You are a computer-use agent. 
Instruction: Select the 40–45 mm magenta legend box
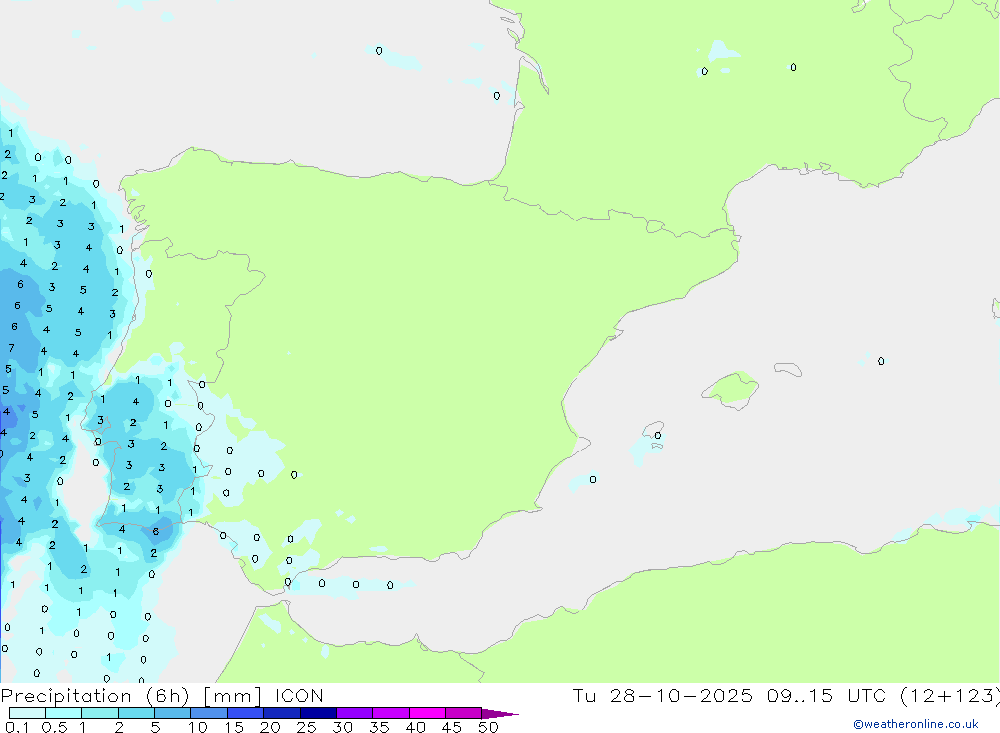click(x=427, y=713)
